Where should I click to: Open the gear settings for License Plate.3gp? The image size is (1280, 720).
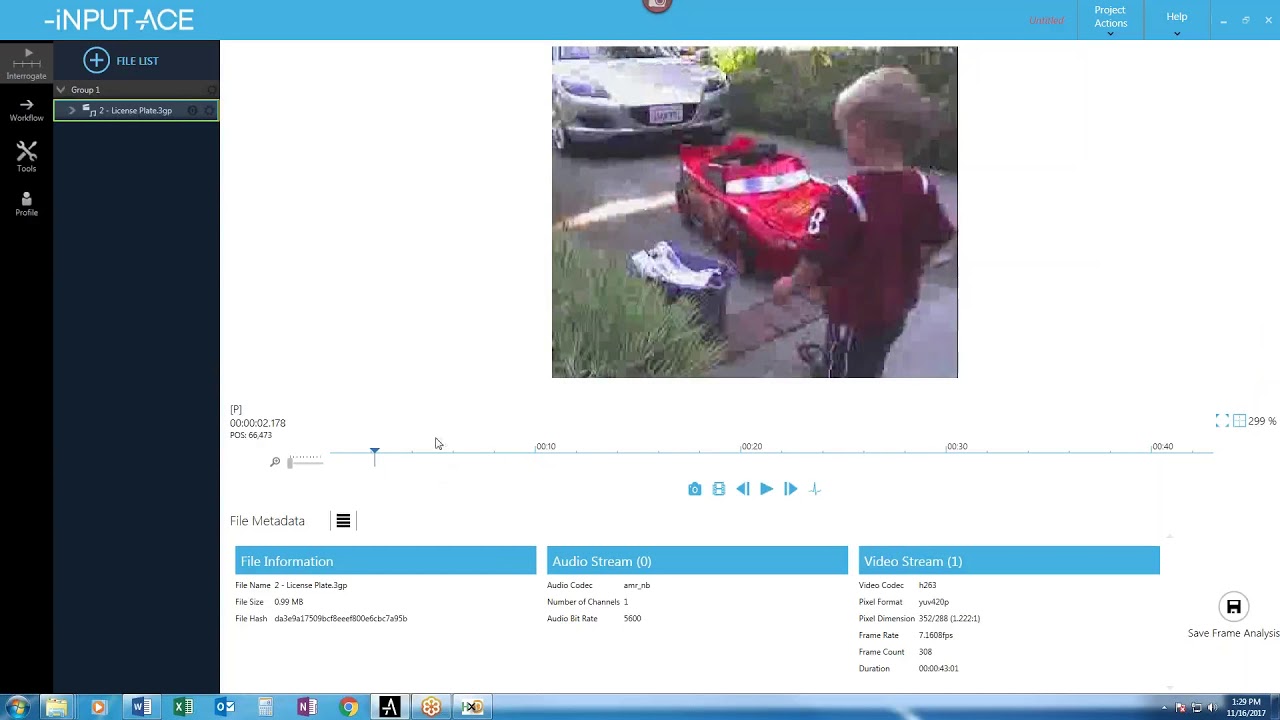point(209,111)
